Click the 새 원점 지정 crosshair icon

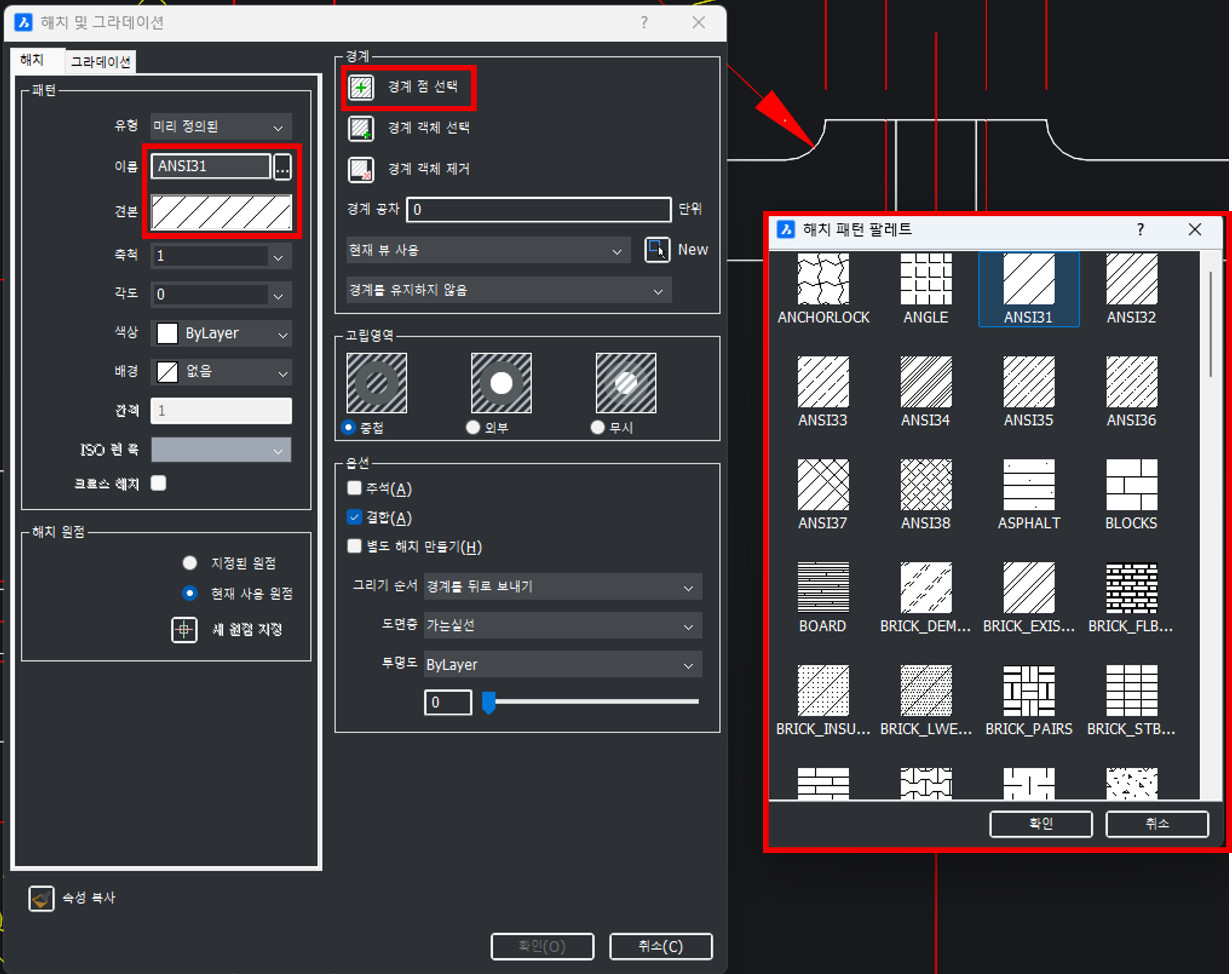[x=184, y=630]
